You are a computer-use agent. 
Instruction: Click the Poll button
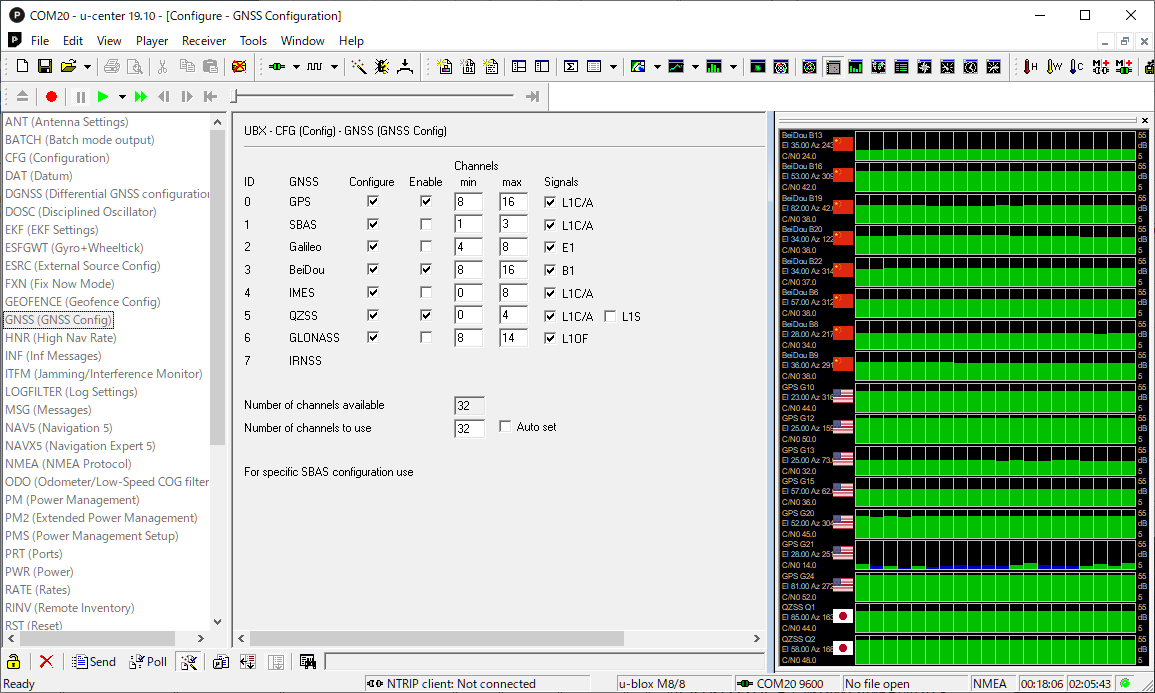point(148,661)
